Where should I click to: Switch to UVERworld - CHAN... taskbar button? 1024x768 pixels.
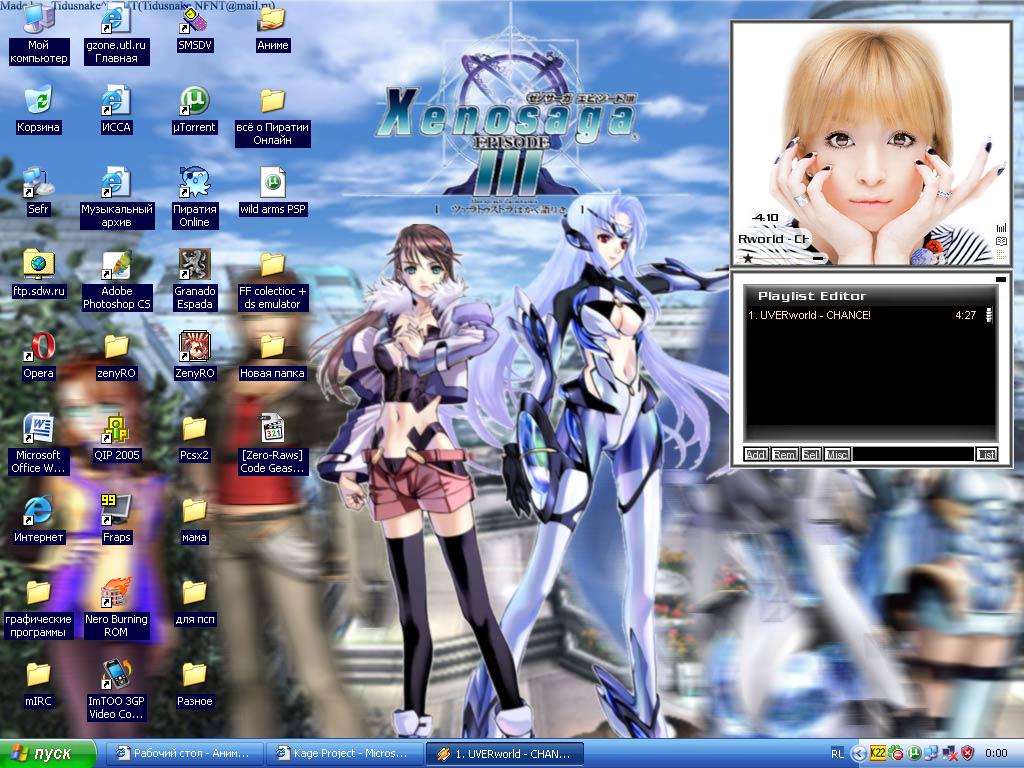(x=504, y=754)
